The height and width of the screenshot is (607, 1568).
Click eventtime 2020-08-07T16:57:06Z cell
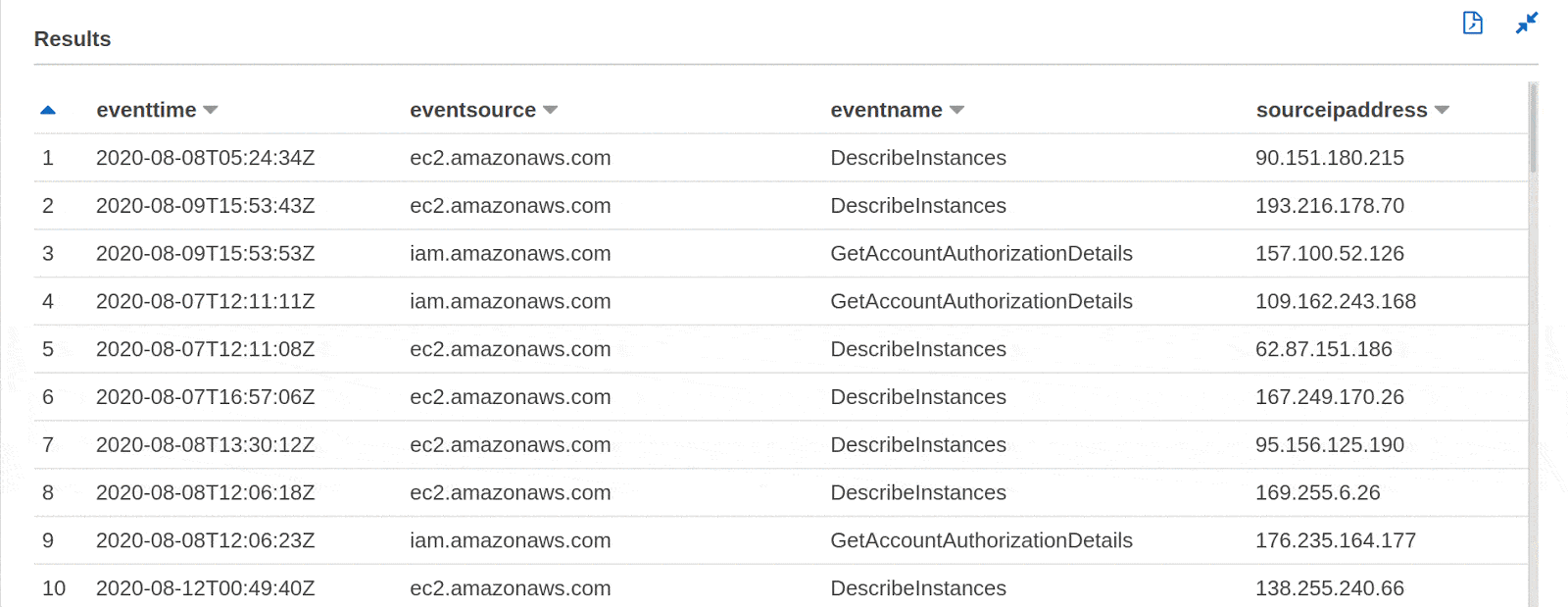pyautogui.click(x=206, y=397)
